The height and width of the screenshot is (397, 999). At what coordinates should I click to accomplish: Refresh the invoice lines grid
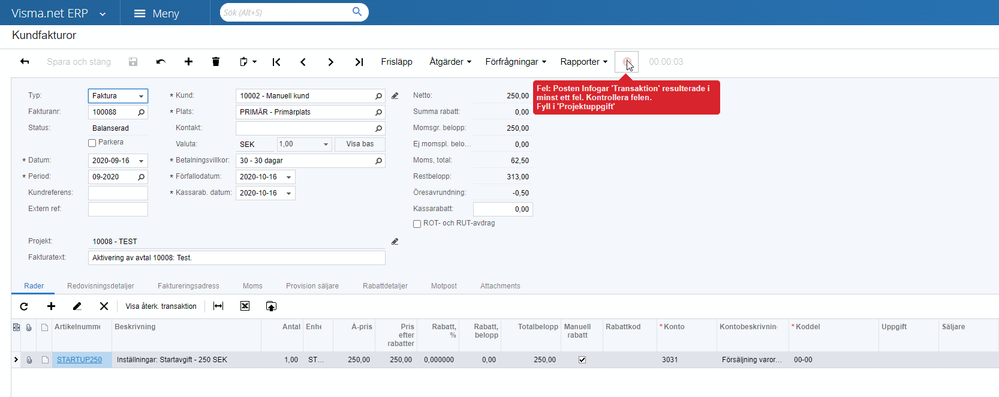pos(24,307)
